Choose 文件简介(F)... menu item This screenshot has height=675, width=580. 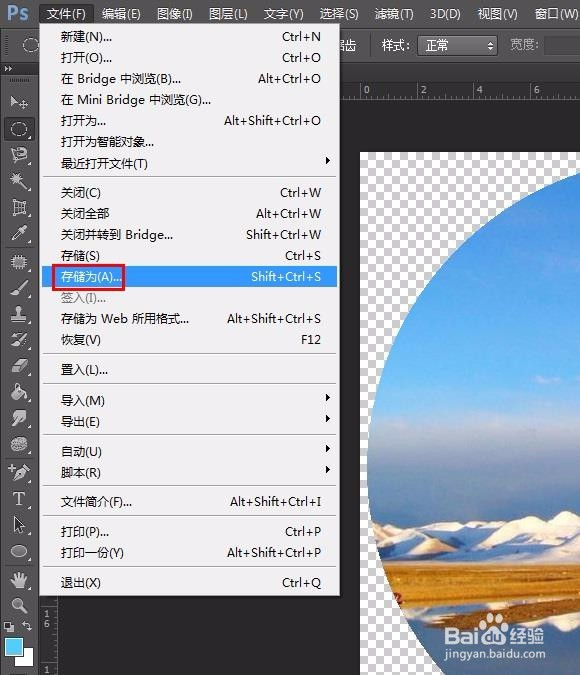coord(189,502)
